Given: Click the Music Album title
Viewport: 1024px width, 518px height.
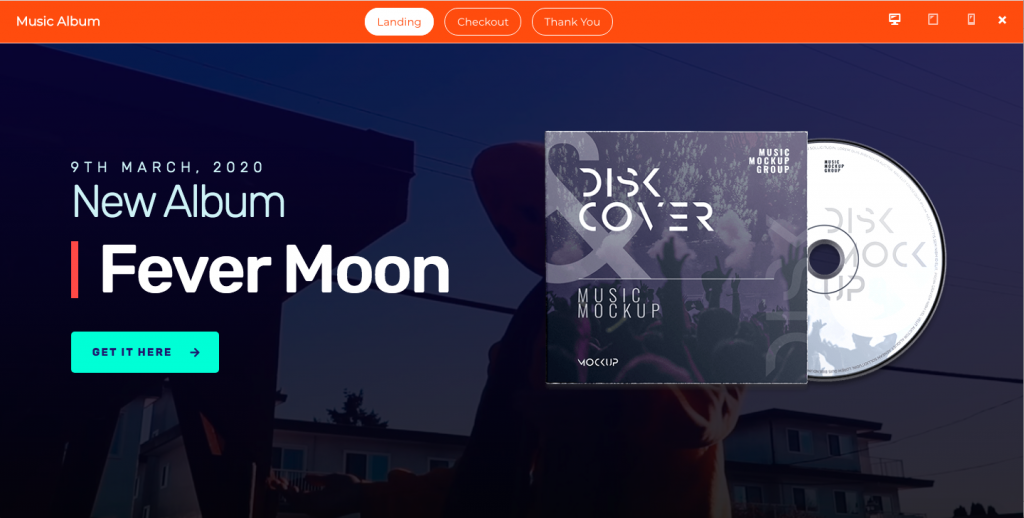Looking at the screenshot, I should [x=58, y=22].
